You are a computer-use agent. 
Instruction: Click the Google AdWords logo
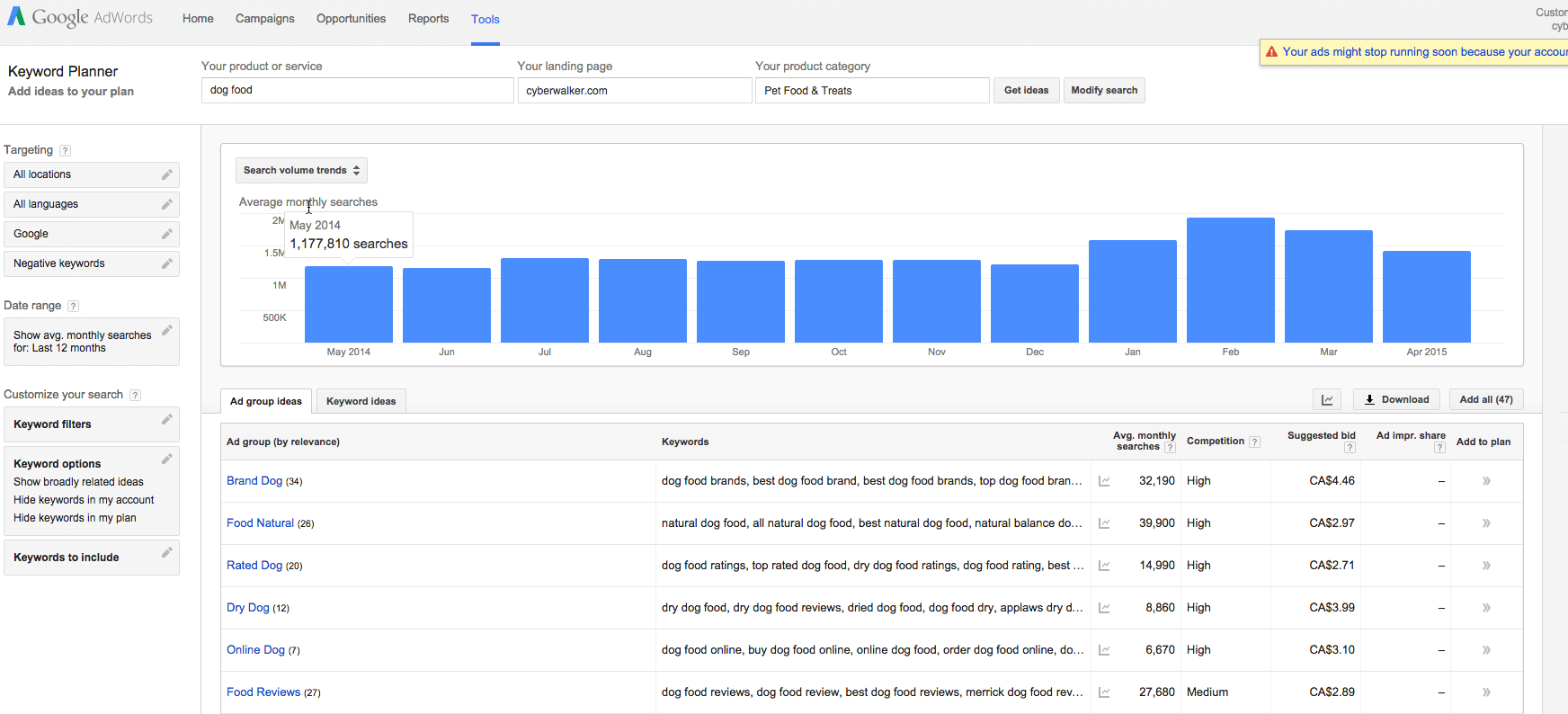pyautogui.click(x=80, y=17)
